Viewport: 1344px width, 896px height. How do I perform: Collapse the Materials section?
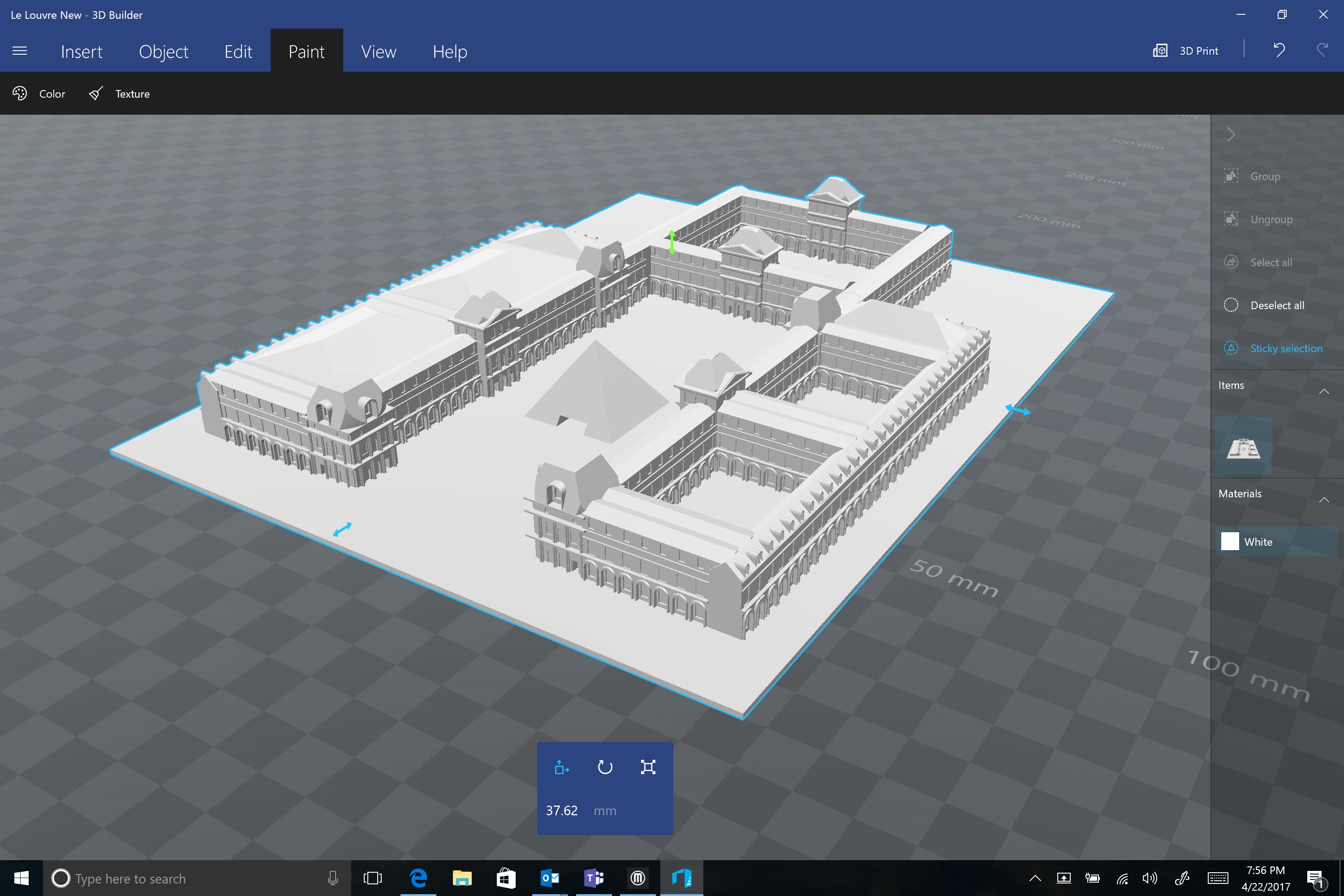click(1324, 500)
